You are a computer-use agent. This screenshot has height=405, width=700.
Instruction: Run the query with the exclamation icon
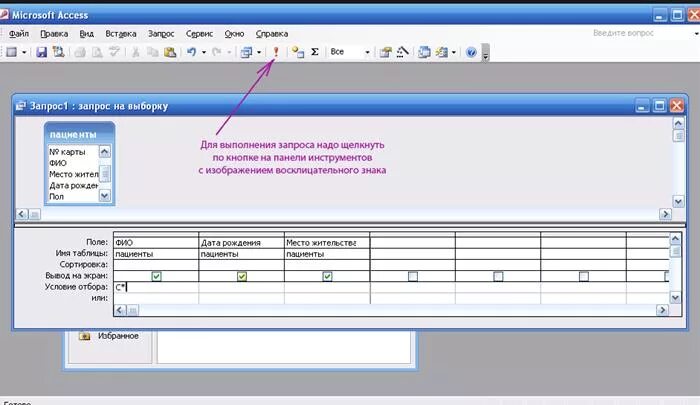click(276, 52)
